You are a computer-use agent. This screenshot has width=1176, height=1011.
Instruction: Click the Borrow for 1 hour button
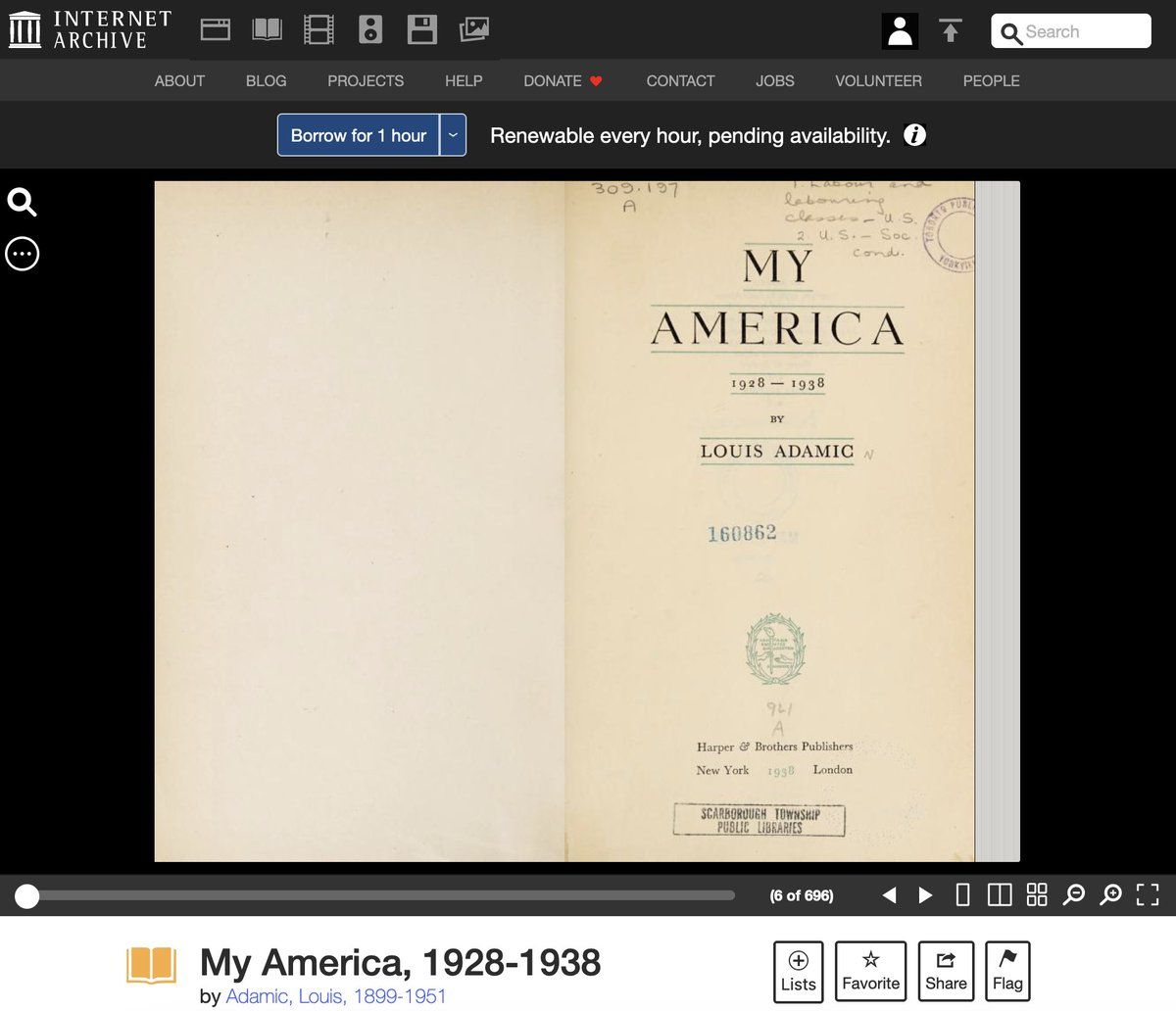click(x=359, y=135)
